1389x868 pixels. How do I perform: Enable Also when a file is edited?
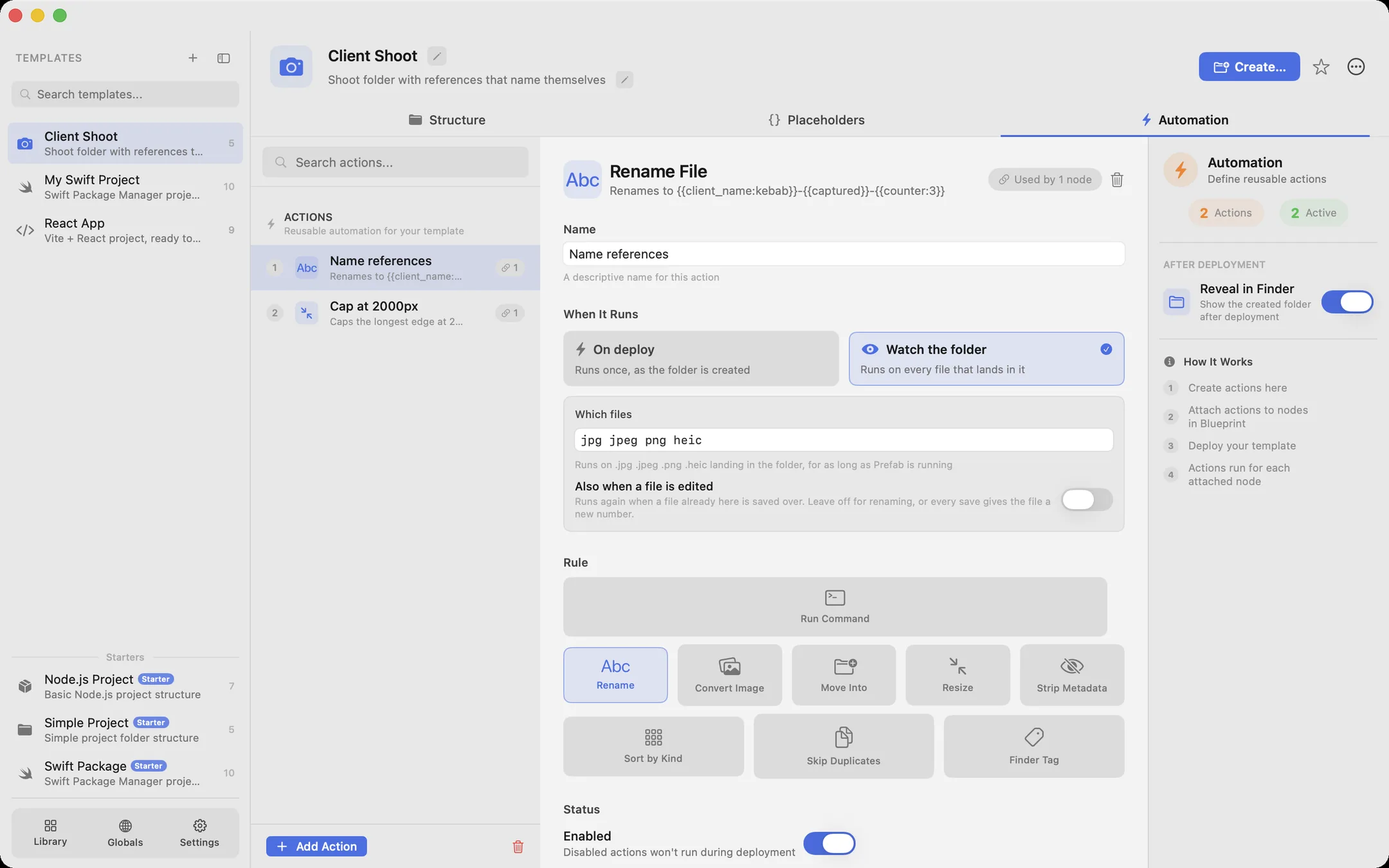[x=1087, y=500]
